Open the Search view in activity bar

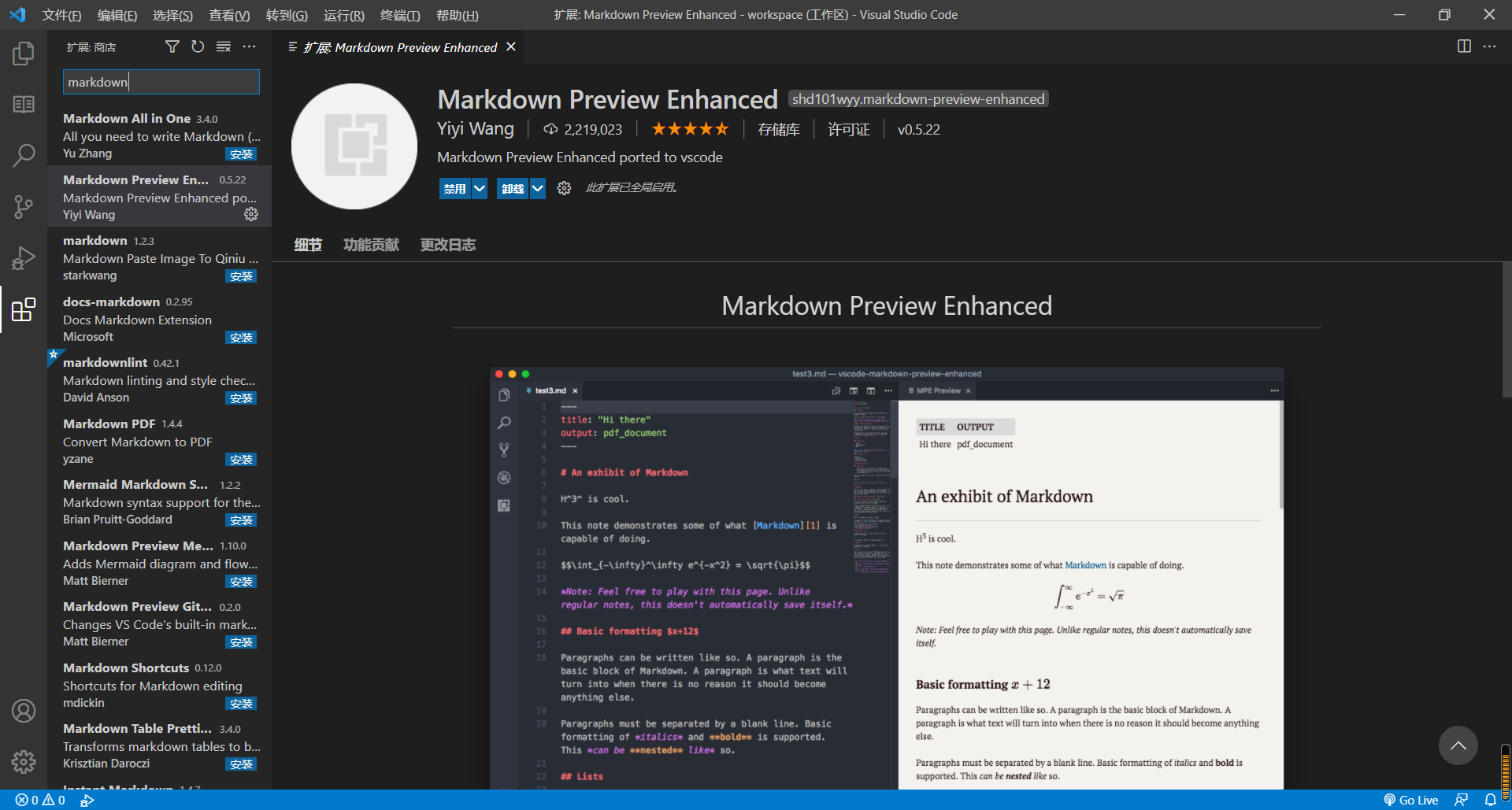tap(24, 155)
